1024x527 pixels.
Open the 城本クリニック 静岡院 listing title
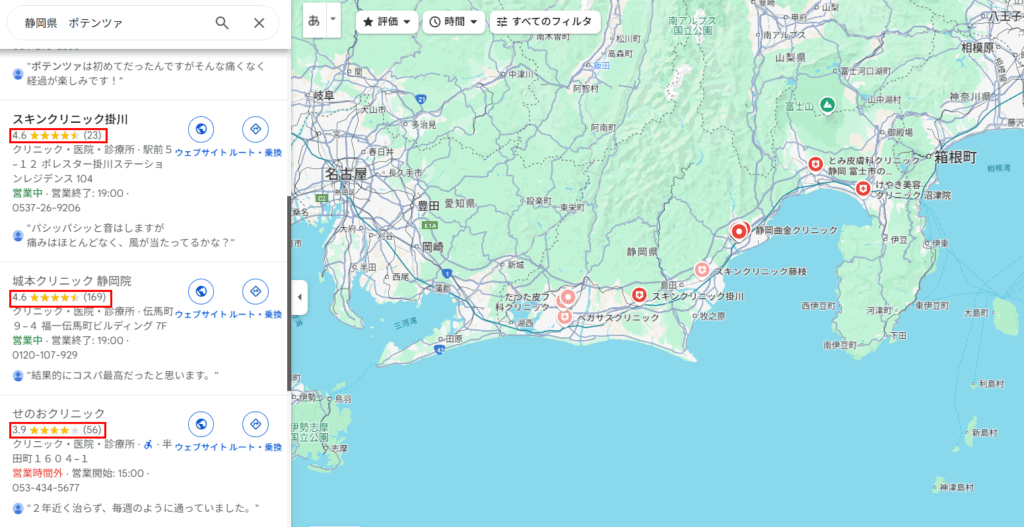pos(72,281)
